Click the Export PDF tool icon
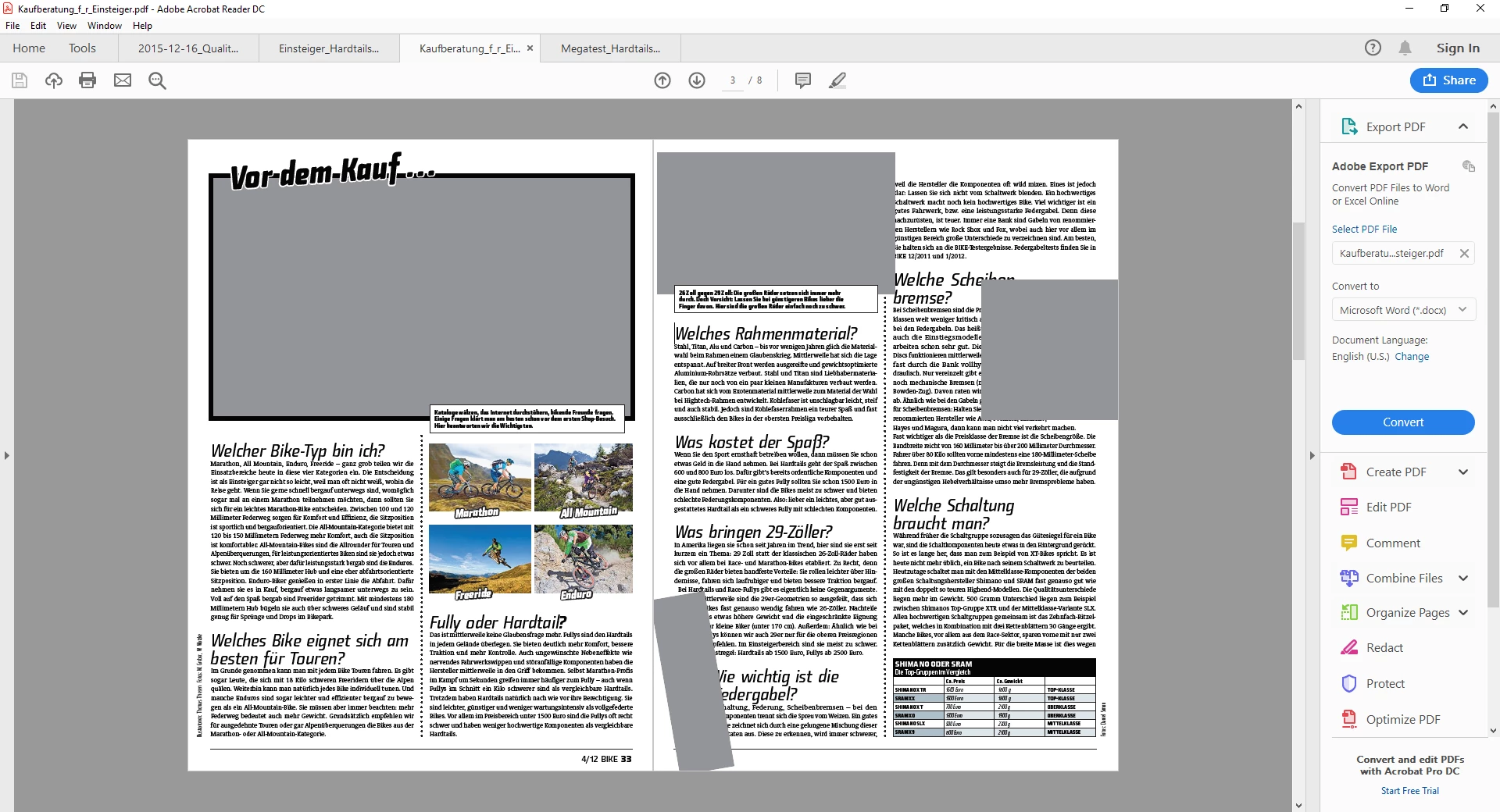The width and height of the screenshot is (1500, 812). pyautogui.click(x=1349, y=126)
